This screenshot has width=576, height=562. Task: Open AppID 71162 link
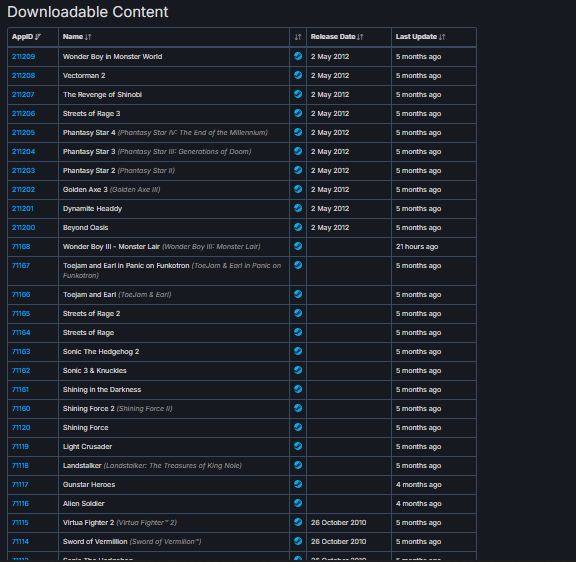tap(21, 371)
